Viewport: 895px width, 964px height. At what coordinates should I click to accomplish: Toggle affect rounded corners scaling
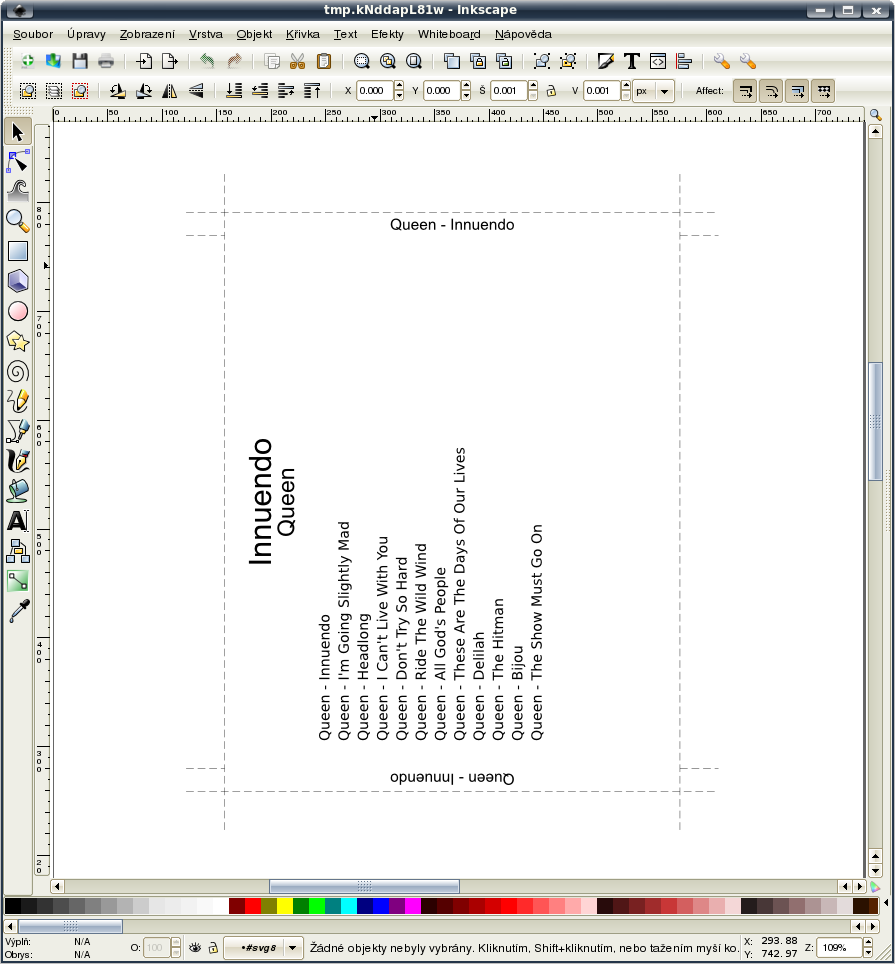point(771,91)
